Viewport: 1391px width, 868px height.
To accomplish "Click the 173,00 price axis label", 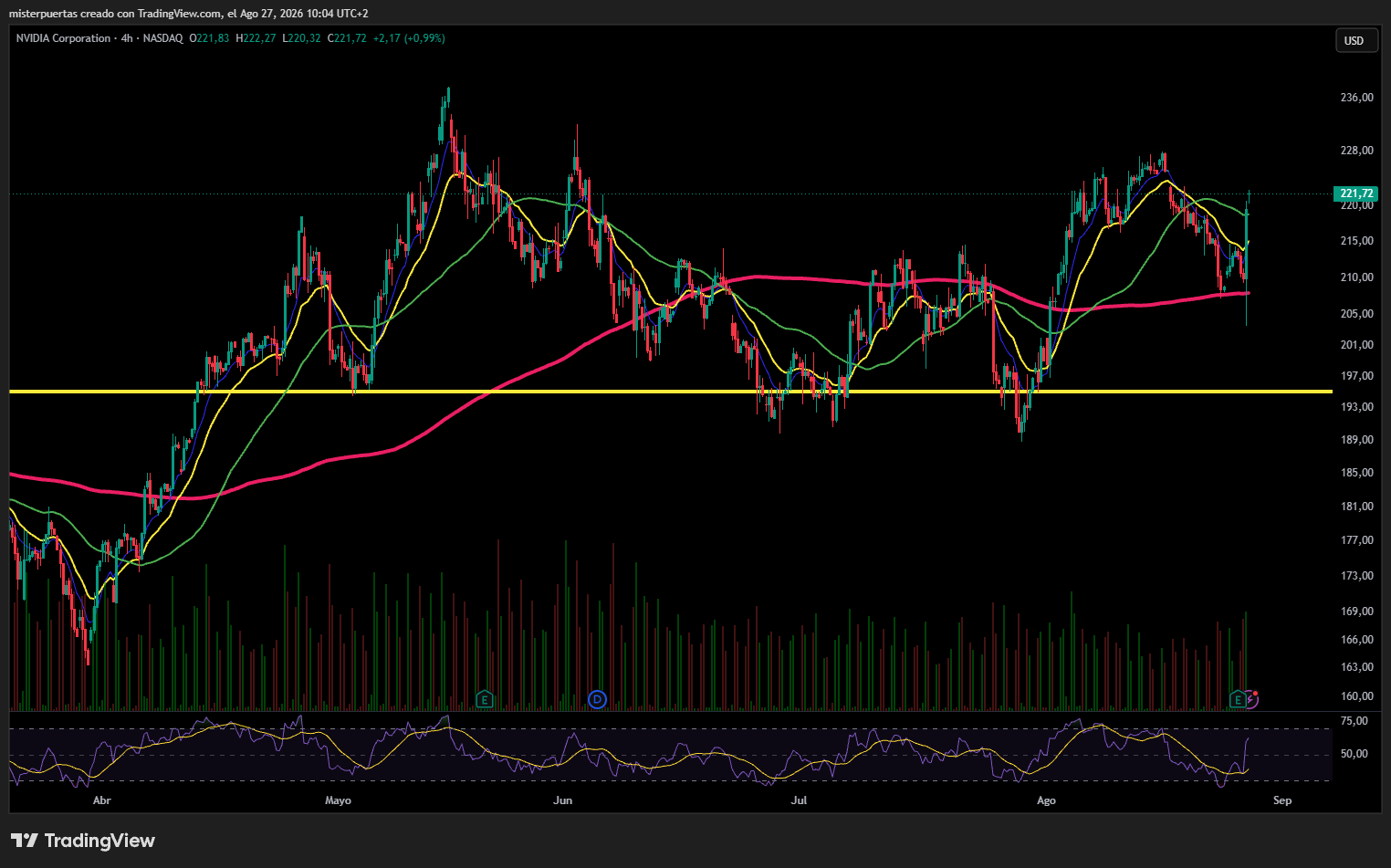I will pyautogui.click(x=1356, y=576).
